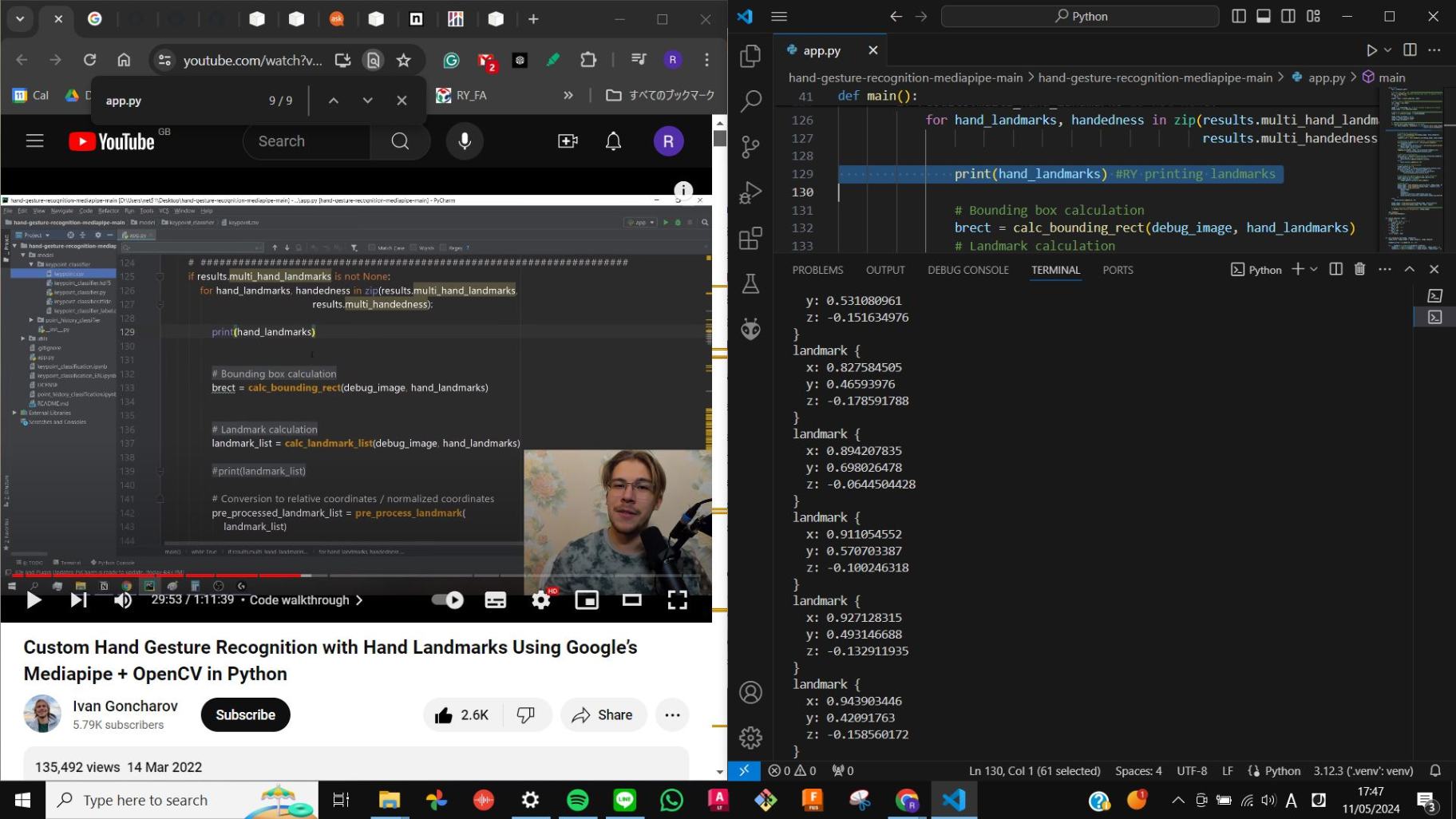Click the Run Python File play button
Screen dimensions: 1456x819
(1371, 50)
